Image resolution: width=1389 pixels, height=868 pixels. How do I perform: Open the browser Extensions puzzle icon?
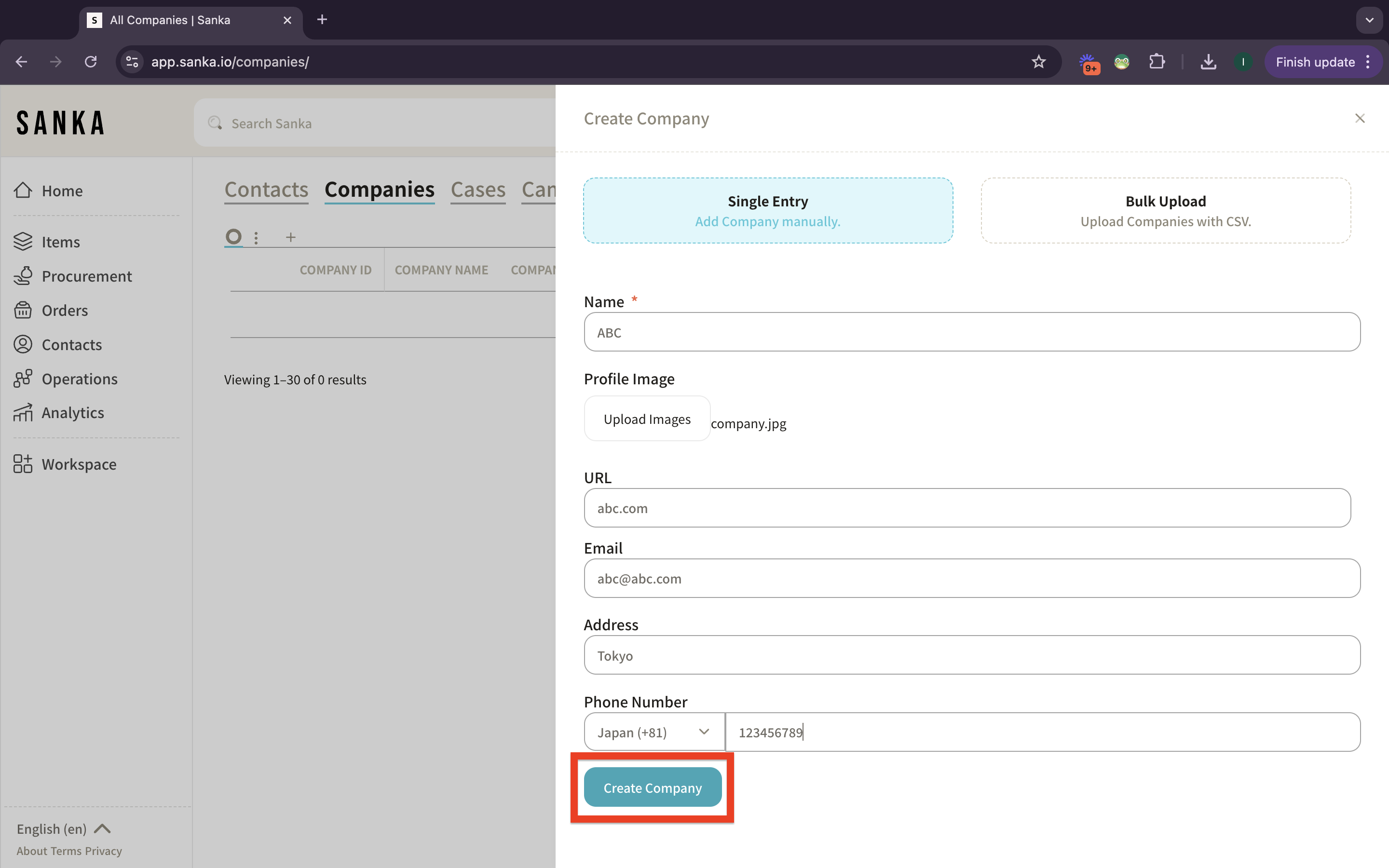(x=1157, y=62)
